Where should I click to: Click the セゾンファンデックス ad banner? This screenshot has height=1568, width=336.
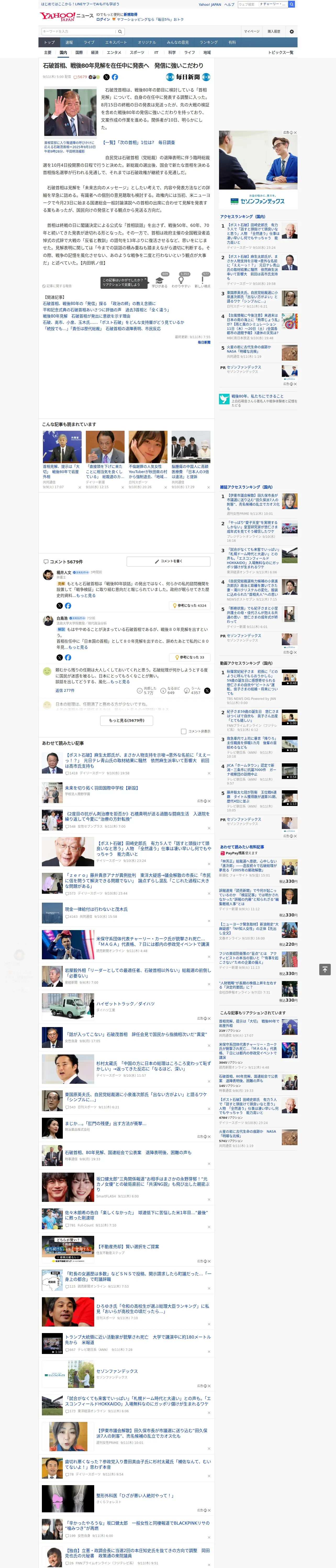[258, 169]
